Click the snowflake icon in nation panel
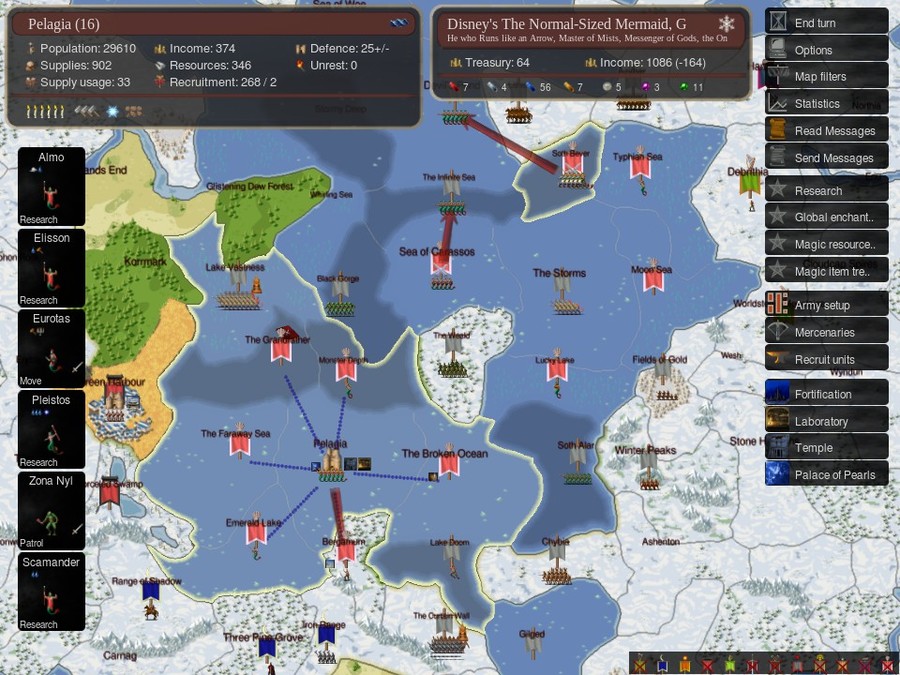This screenshot has width=900, height=675. [x=726, y=24]
